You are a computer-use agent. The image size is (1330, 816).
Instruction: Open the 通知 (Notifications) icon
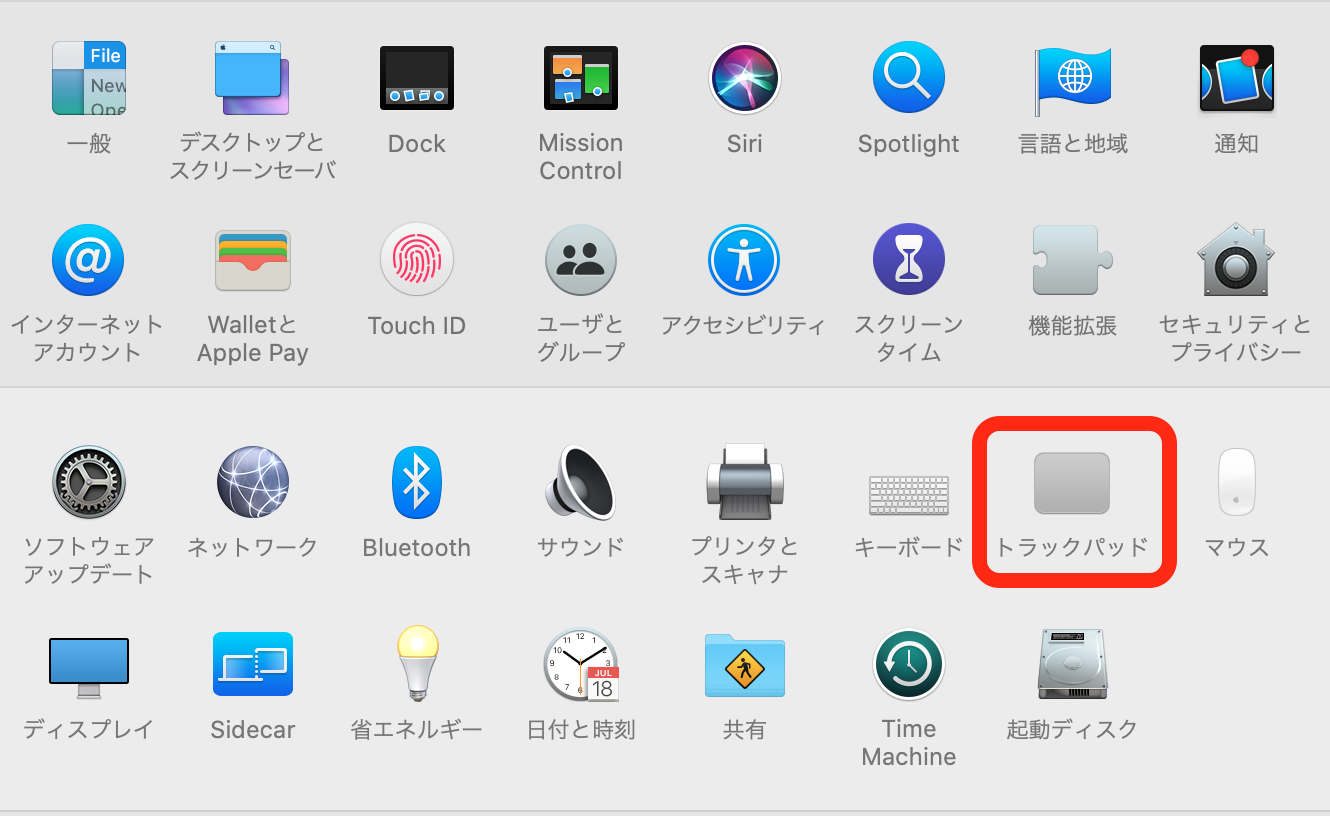(x=1237, y=78)
